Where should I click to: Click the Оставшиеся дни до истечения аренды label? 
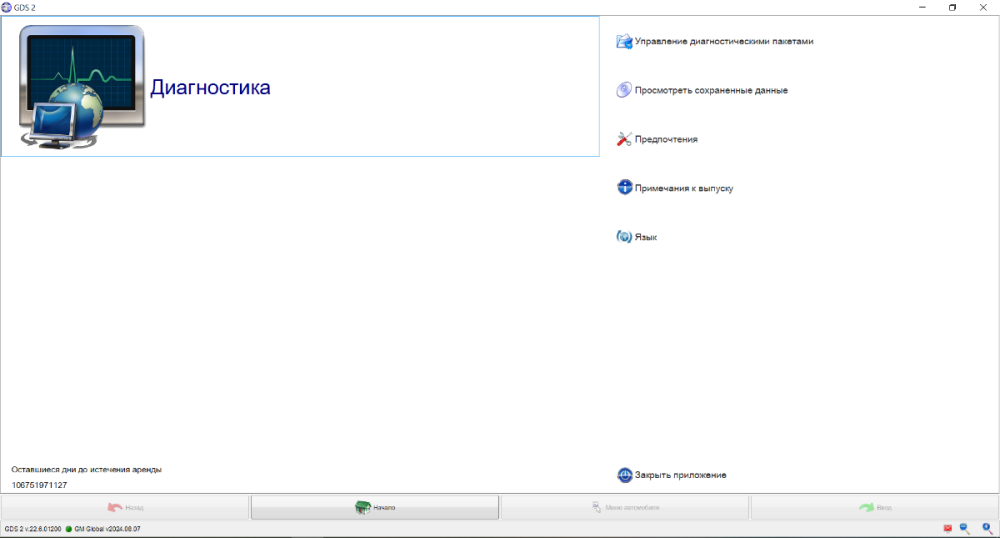click(86, 470)
